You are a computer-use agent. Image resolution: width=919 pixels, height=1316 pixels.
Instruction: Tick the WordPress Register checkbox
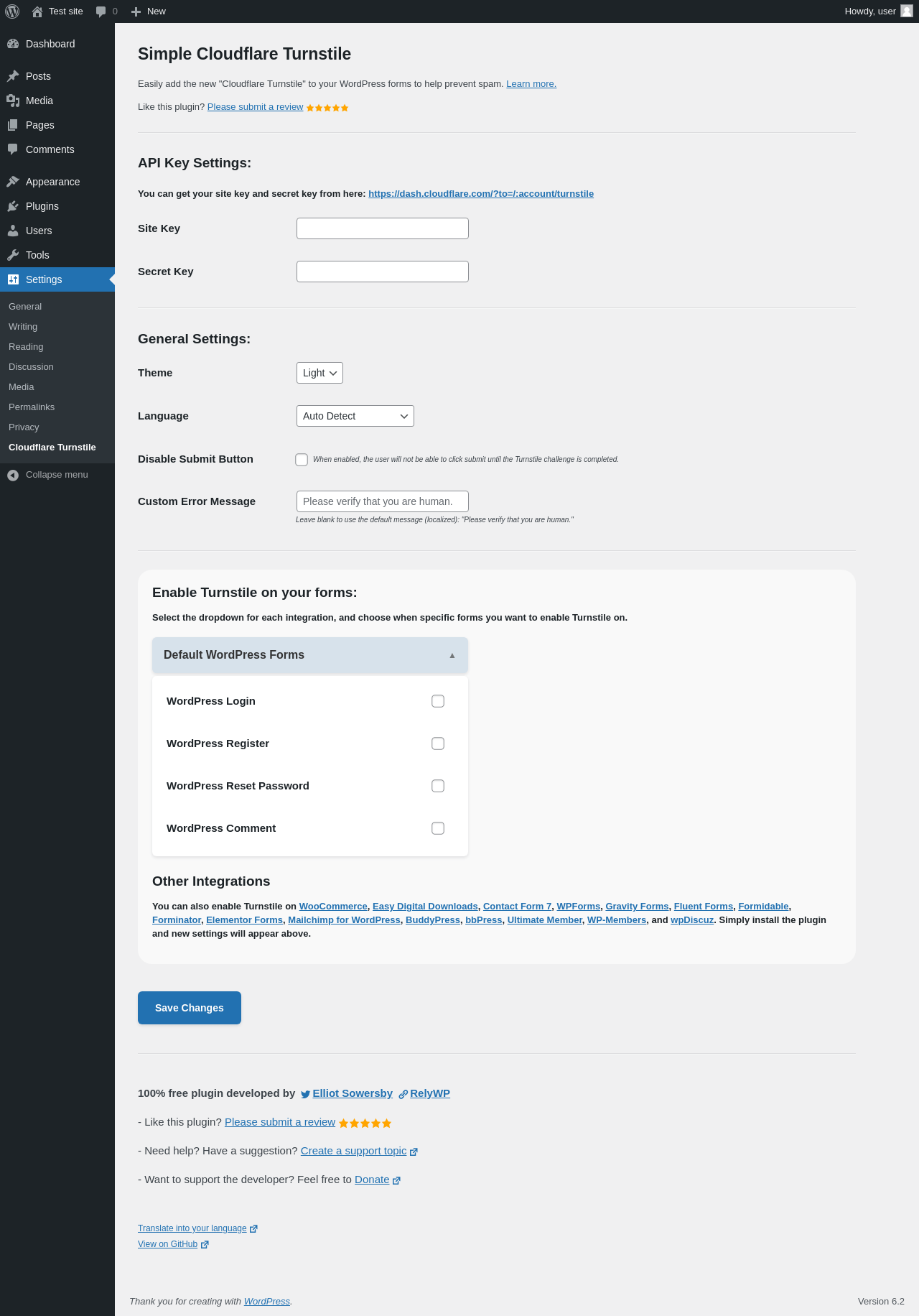pyautogui.click(x=438, y=743)
